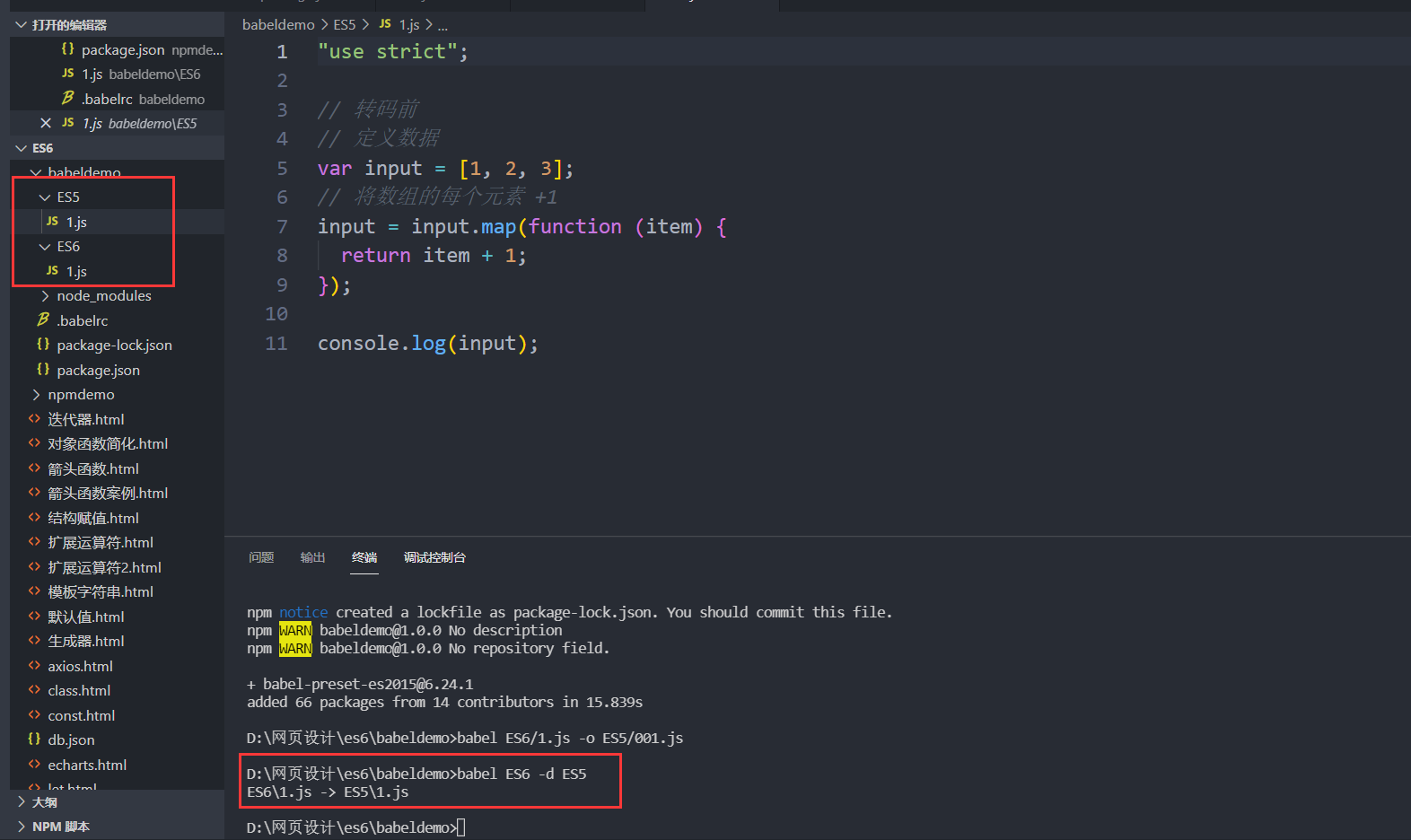The width and height of the screenshot is (1411, 840).
Task: Click 'babel-preset-es2015@6.24.1' terminal text
Action: click(x=368, y=684)
